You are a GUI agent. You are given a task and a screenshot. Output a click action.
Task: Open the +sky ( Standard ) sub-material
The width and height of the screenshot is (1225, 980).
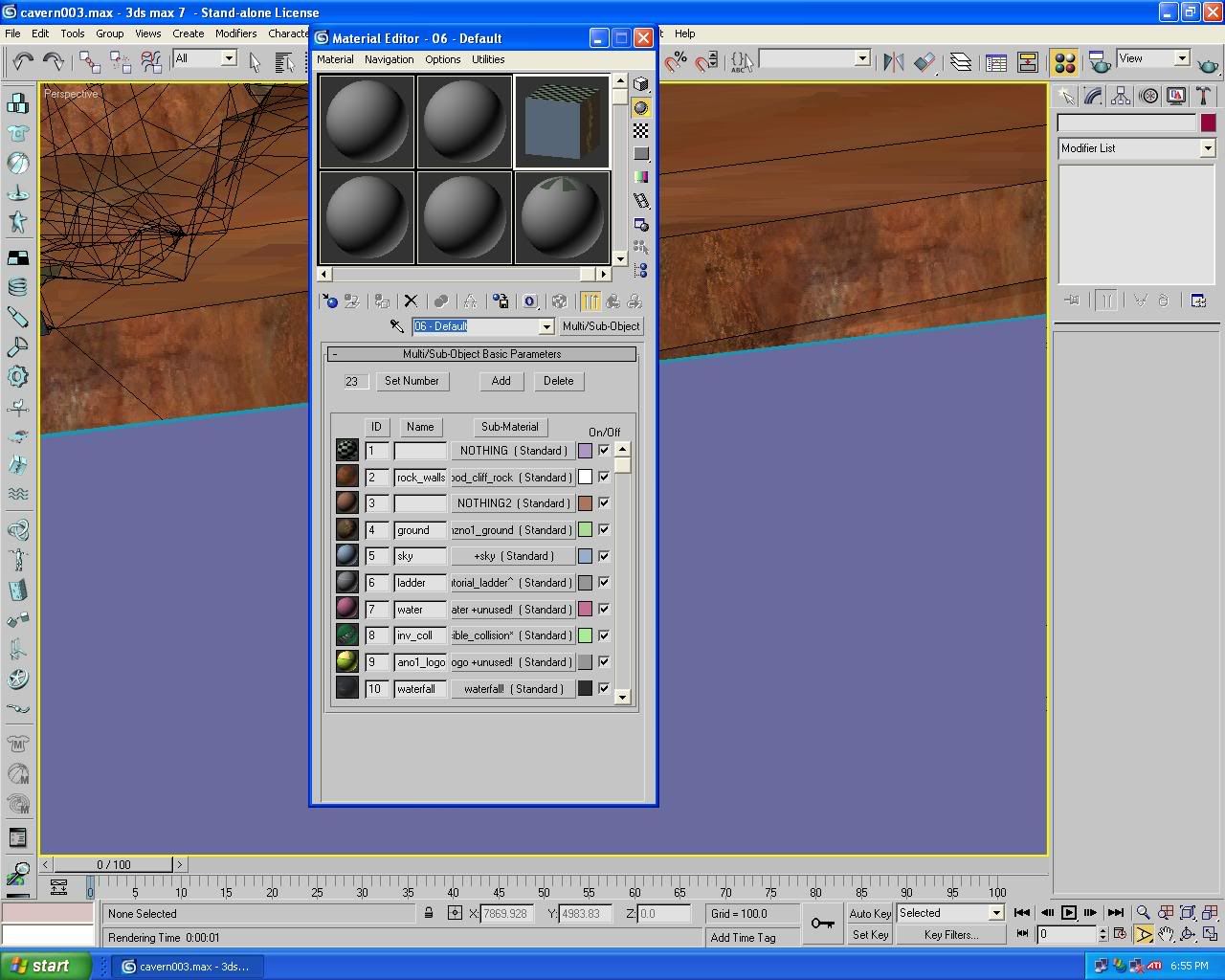click(513, 556)
